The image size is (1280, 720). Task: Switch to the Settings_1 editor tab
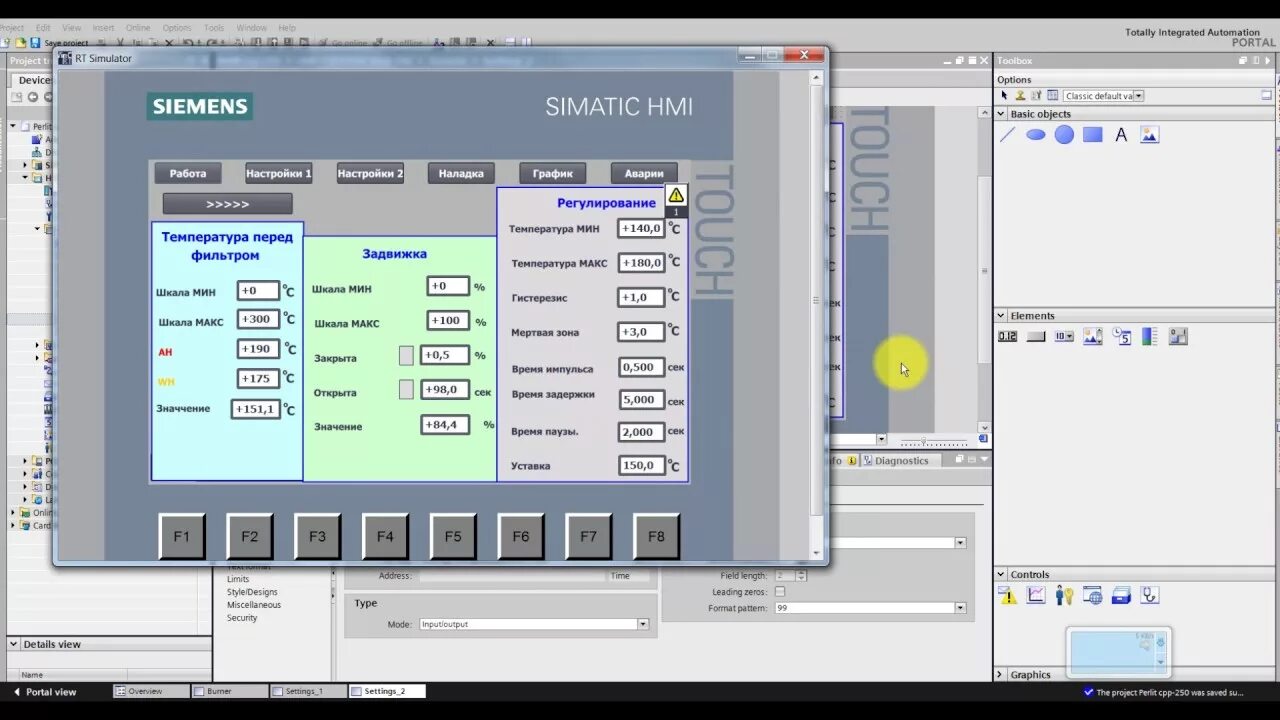[307, 690]
